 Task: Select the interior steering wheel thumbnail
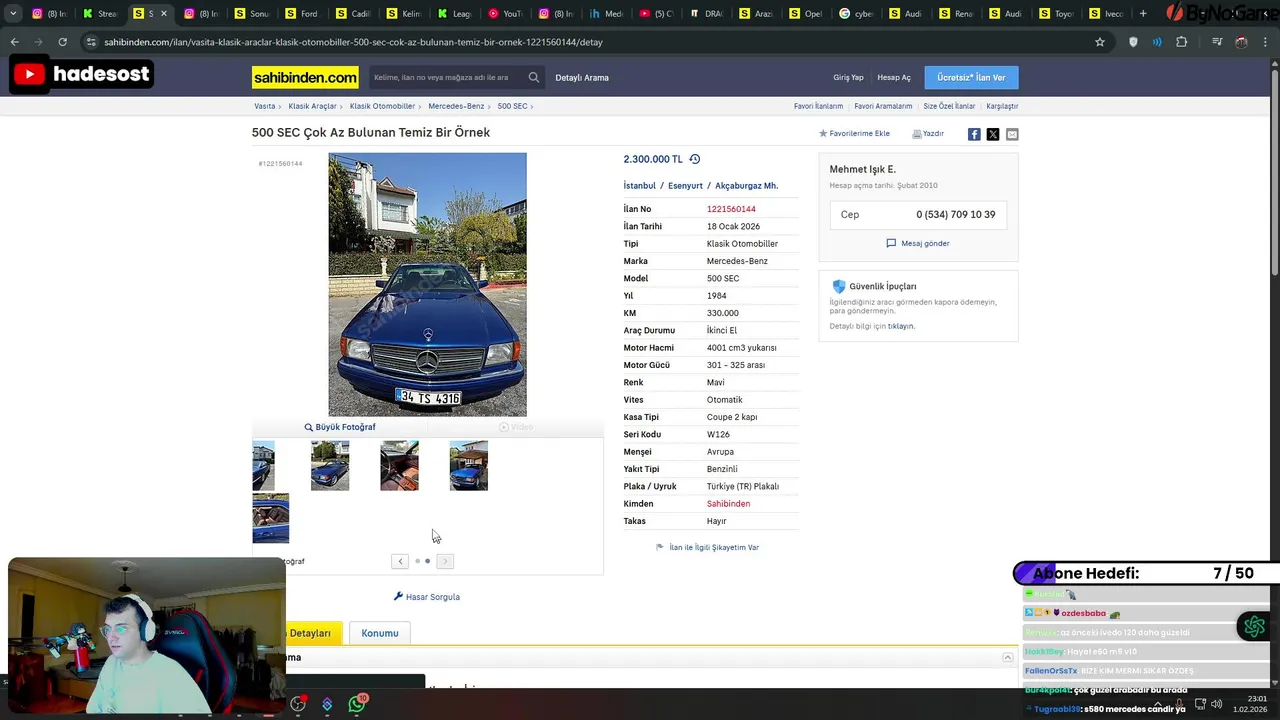tap(399, 466)
